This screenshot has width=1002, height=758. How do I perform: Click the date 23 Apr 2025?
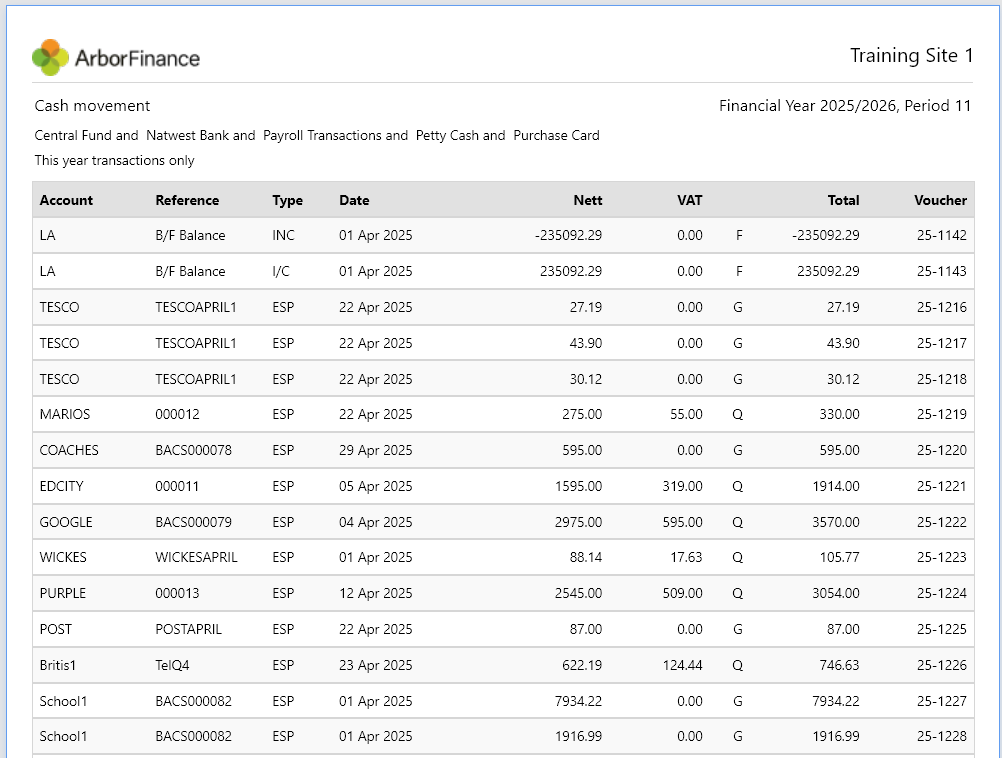376,665
